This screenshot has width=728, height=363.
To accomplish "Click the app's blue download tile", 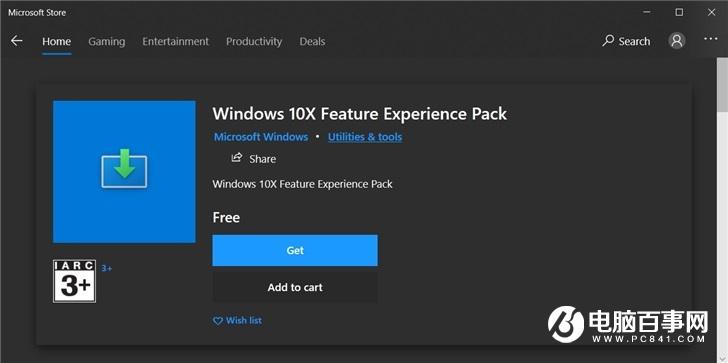I will coord(124,172).
